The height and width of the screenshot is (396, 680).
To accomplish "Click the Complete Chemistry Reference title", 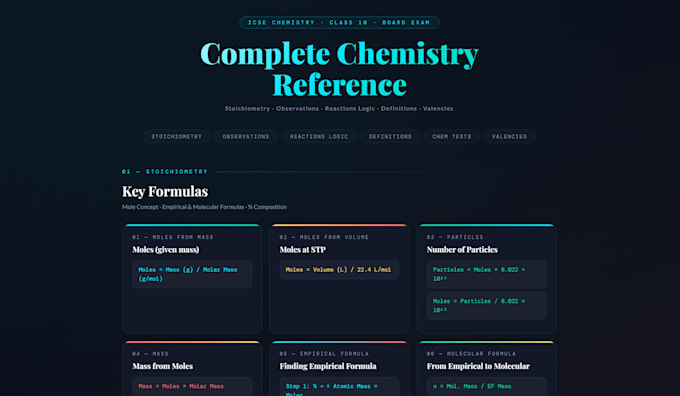I will tap(339, 69).
